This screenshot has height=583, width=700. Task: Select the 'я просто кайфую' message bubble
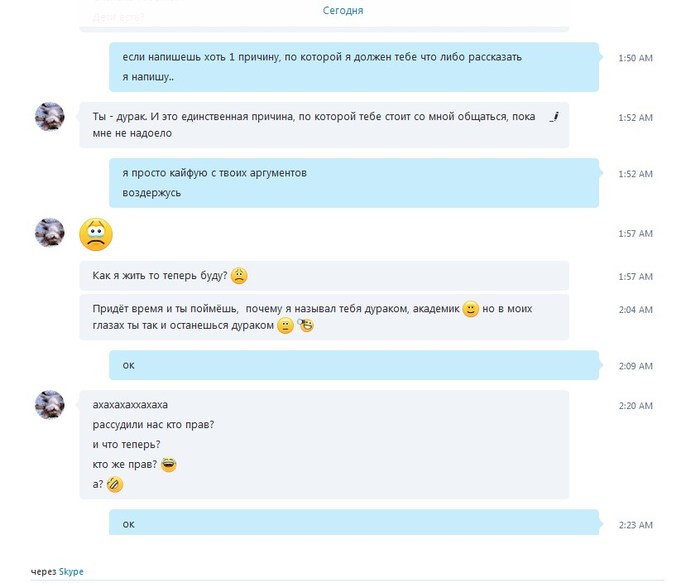click(354, 183)
